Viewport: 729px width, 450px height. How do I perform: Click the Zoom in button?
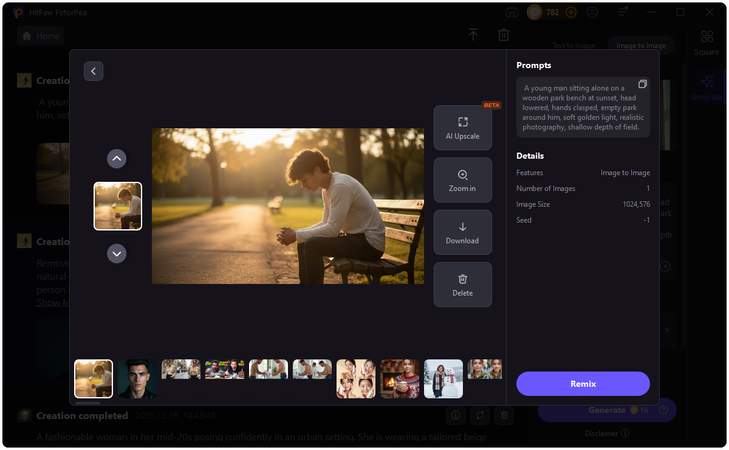(463, 180)
